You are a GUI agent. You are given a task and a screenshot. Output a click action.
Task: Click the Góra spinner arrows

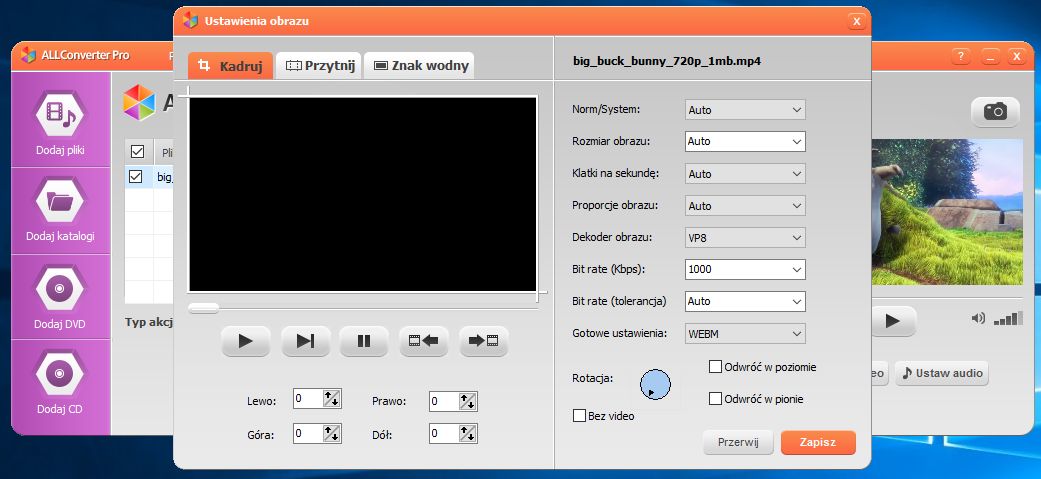(x=332, y=433)
